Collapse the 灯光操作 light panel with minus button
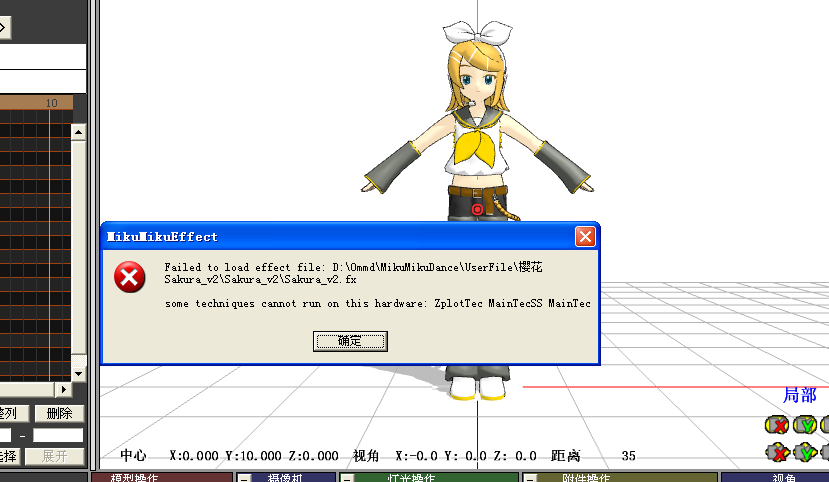Viewport: 829px width, 482px height. tap(347, 478)
